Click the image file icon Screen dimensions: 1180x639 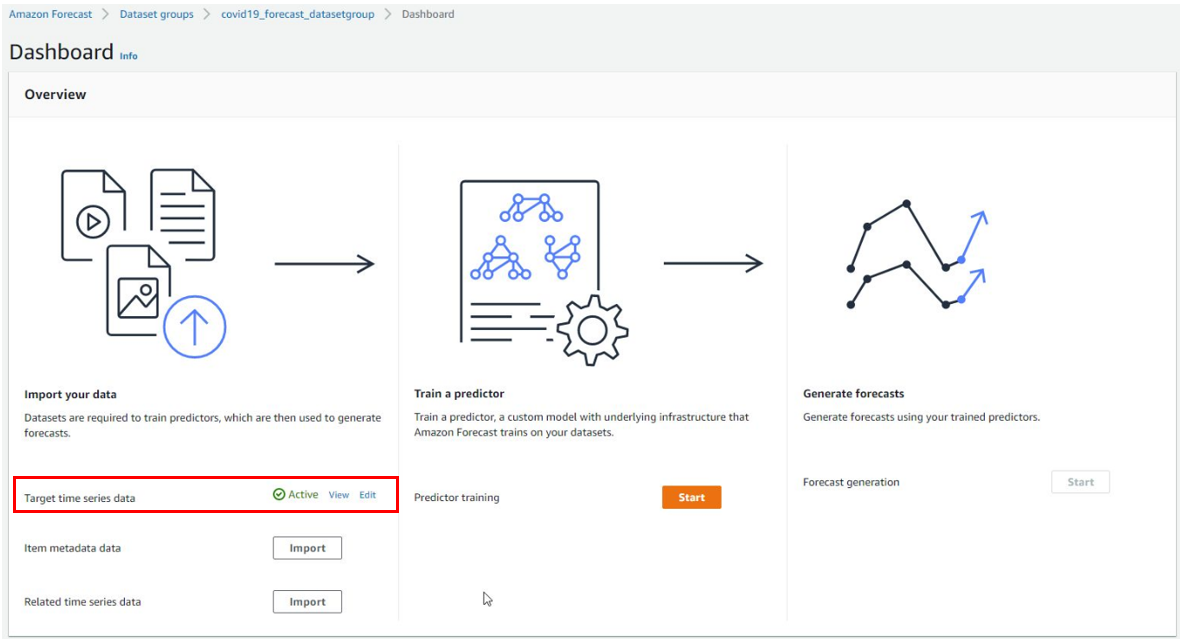click(x=138, y=291)
